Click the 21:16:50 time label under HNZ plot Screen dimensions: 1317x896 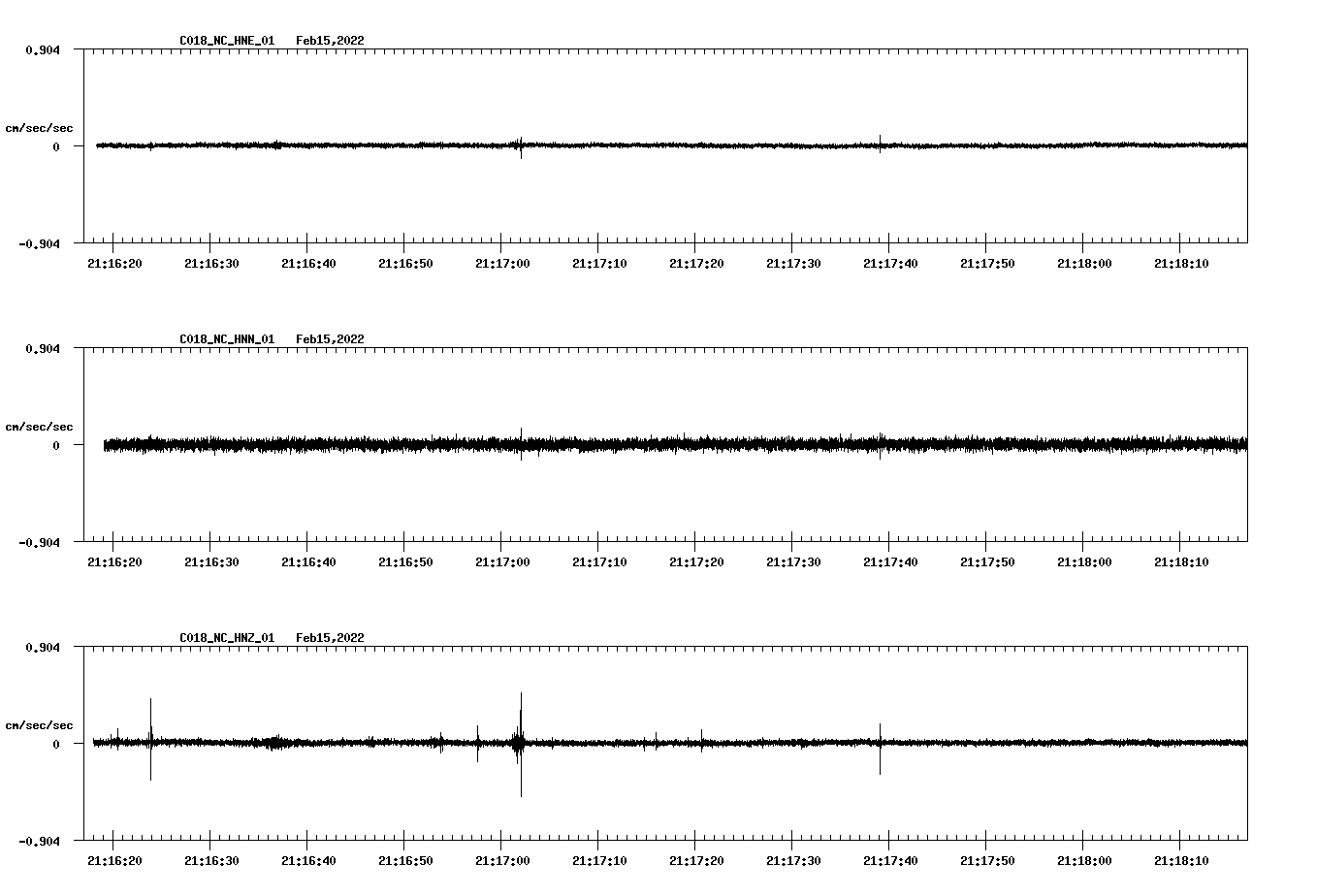tap(405, 861)
